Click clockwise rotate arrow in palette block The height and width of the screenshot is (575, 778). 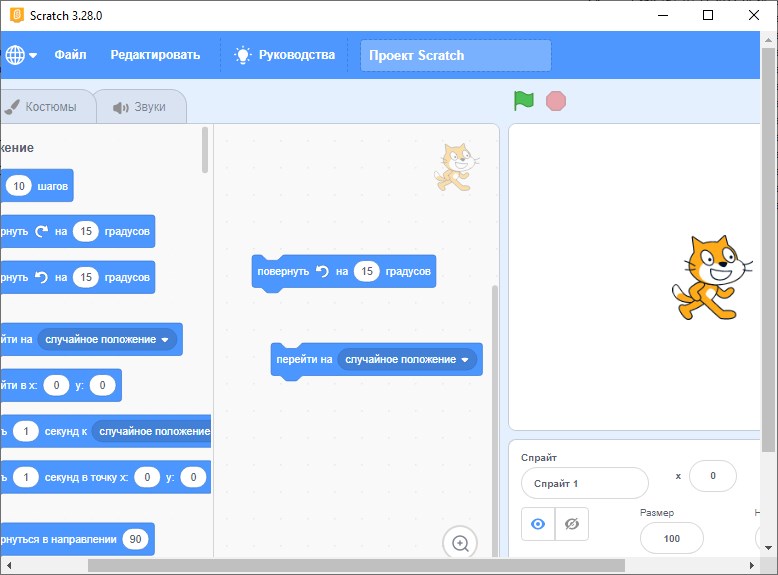(x=42, y=231)
